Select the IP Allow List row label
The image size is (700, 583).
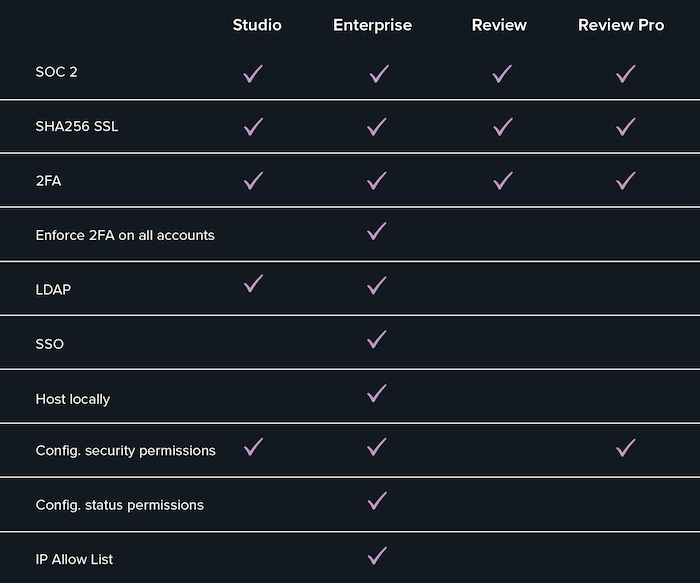(74, 559)
